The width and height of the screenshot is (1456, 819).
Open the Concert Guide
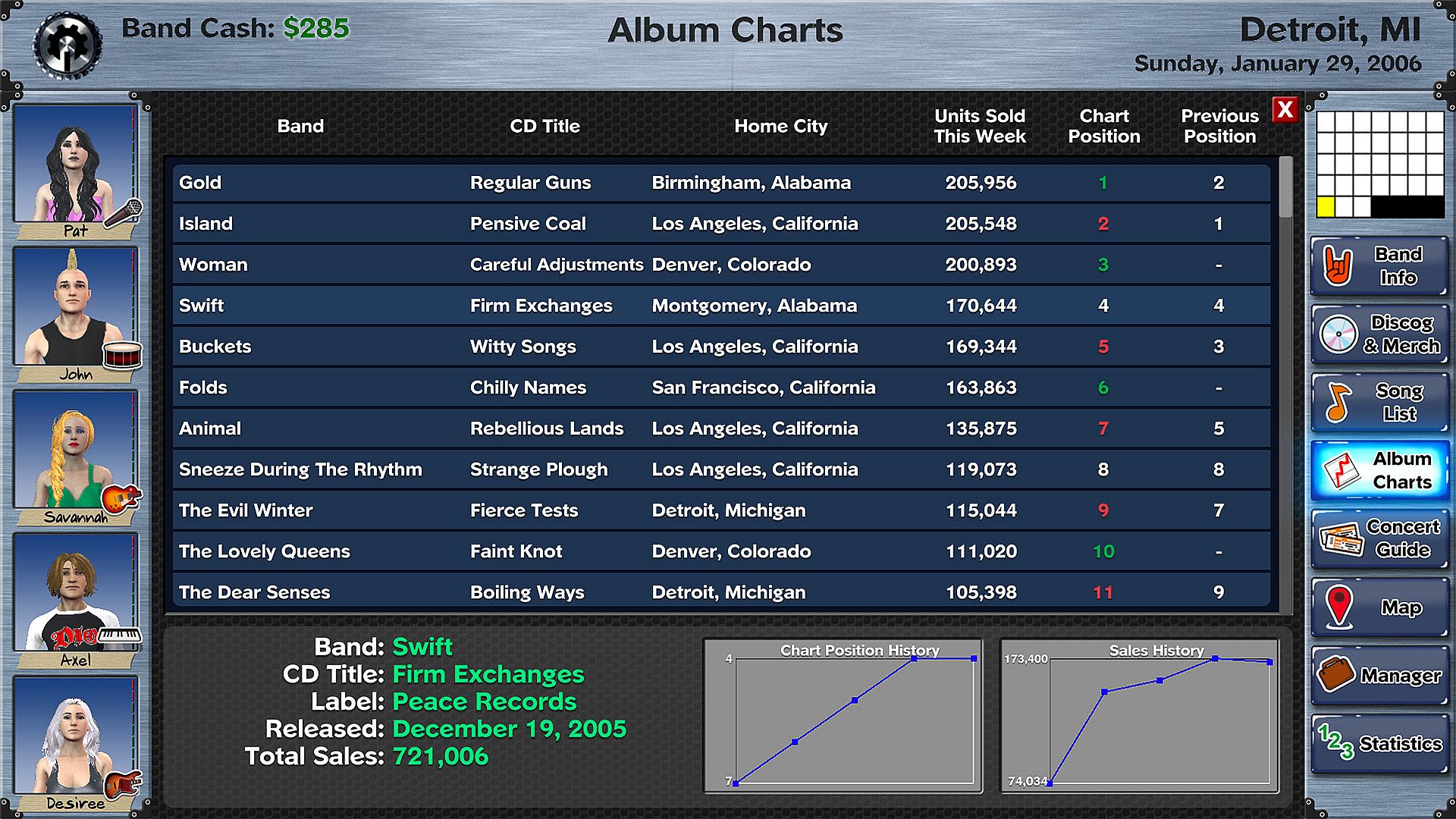click(1379, 539)
